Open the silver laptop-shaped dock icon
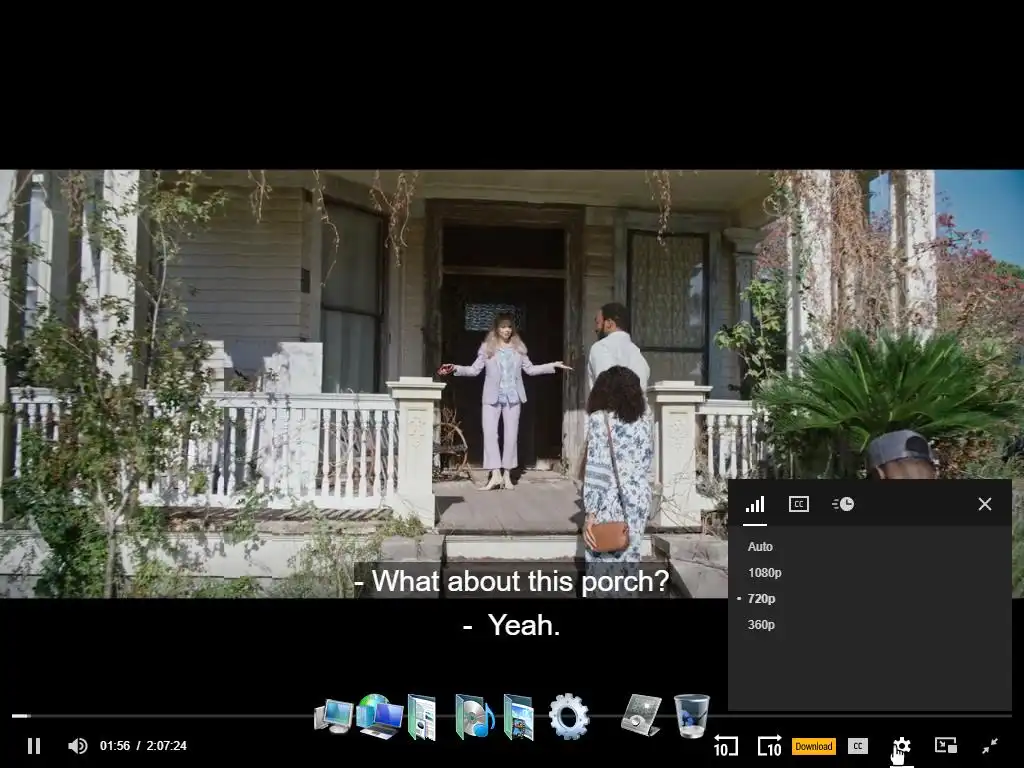This screenshot has width=1024, height=768. point(641,715)
